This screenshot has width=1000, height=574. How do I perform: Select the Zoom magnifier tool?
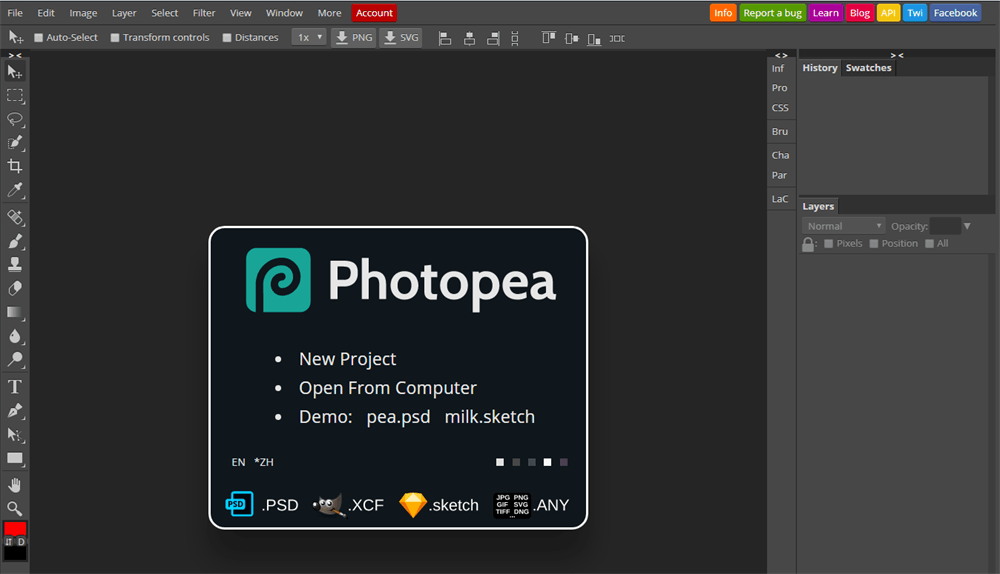pos(15,508)
